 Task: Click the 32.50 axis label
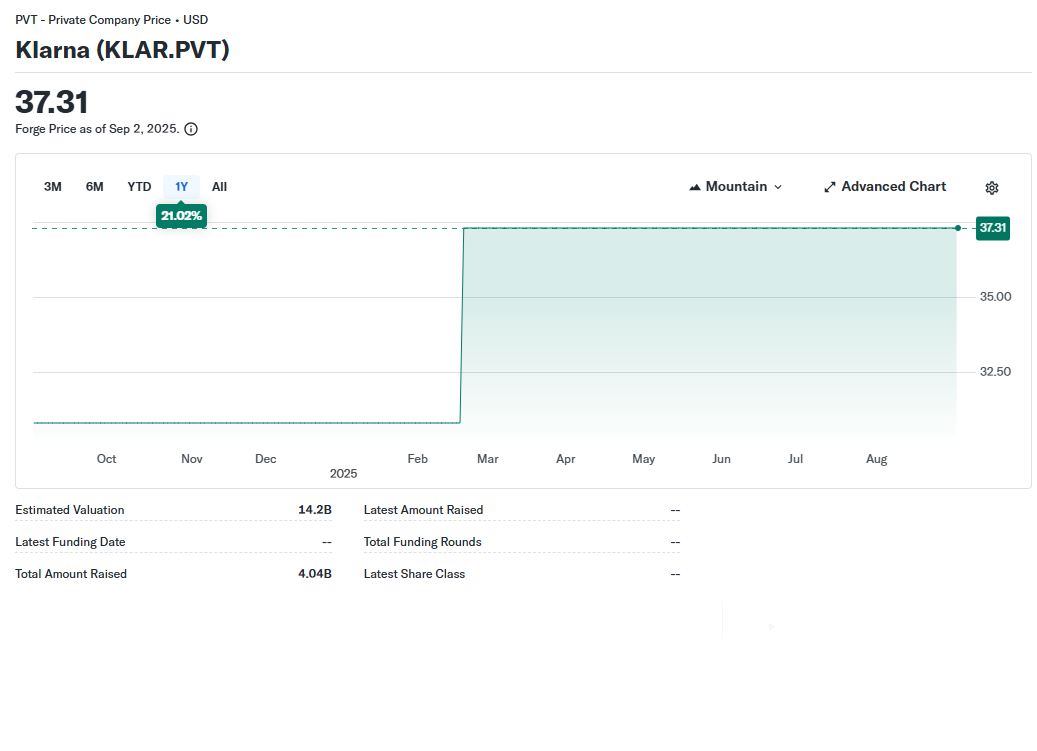pos(995,372)
